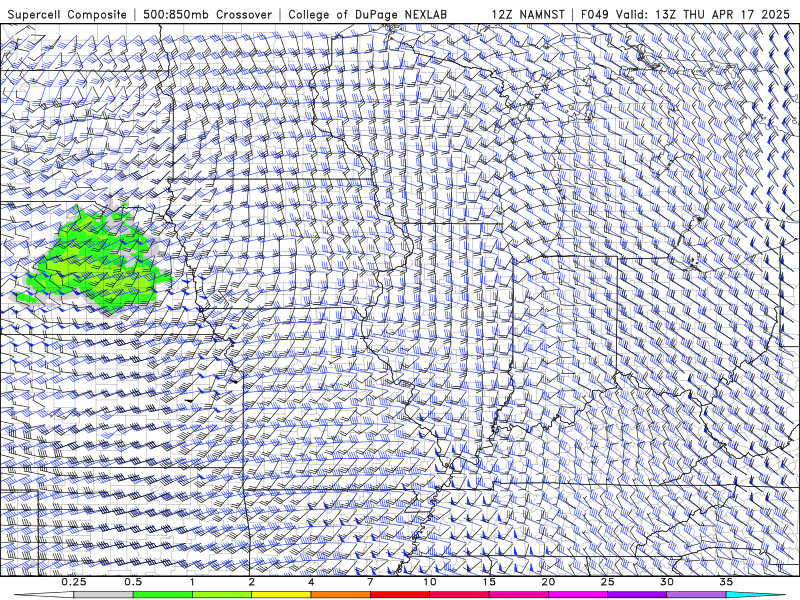Click the '500:850mb Crossover' header text

coord(208,14)
